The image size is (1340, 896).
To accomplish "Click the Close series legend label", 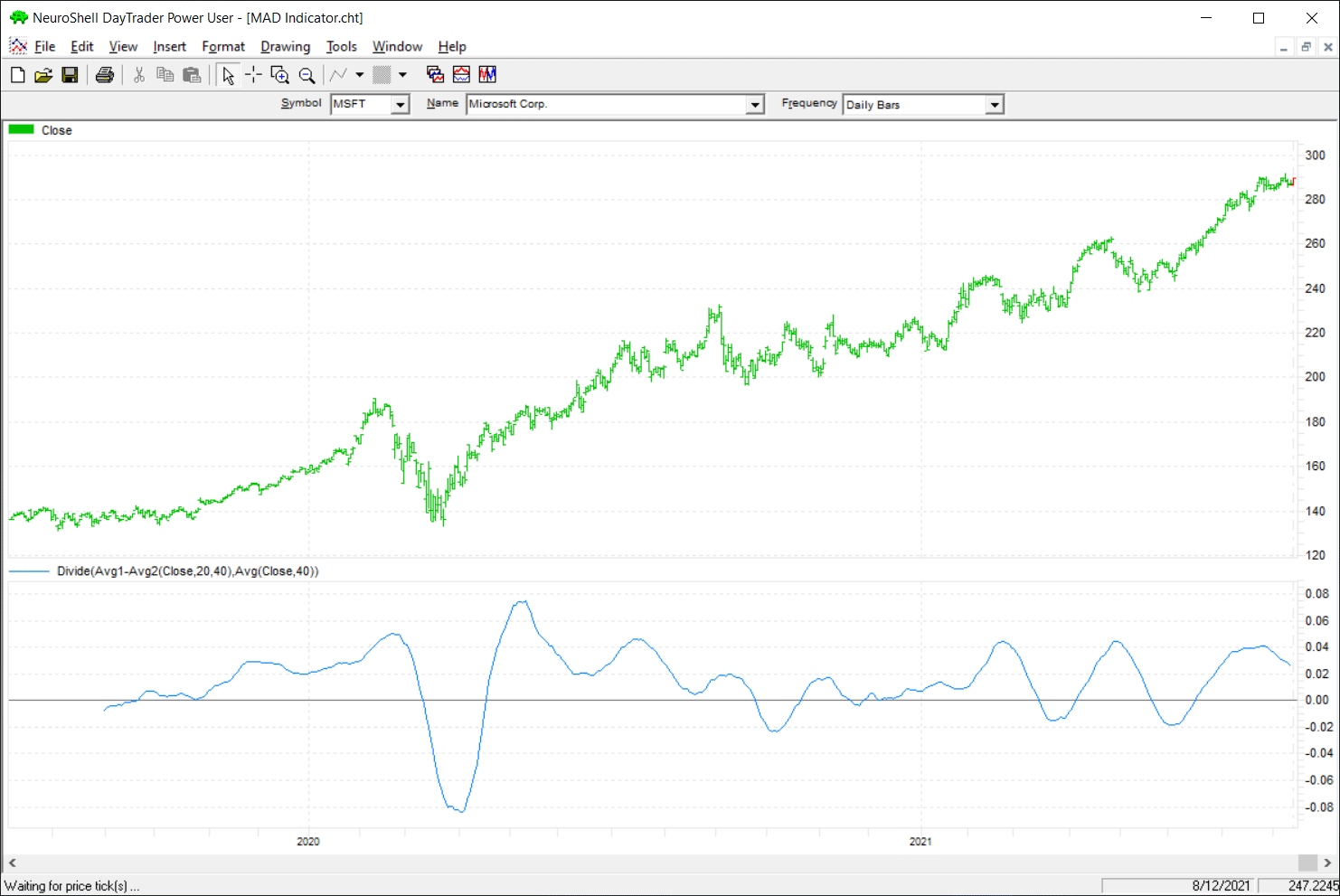I will (57, 130).
